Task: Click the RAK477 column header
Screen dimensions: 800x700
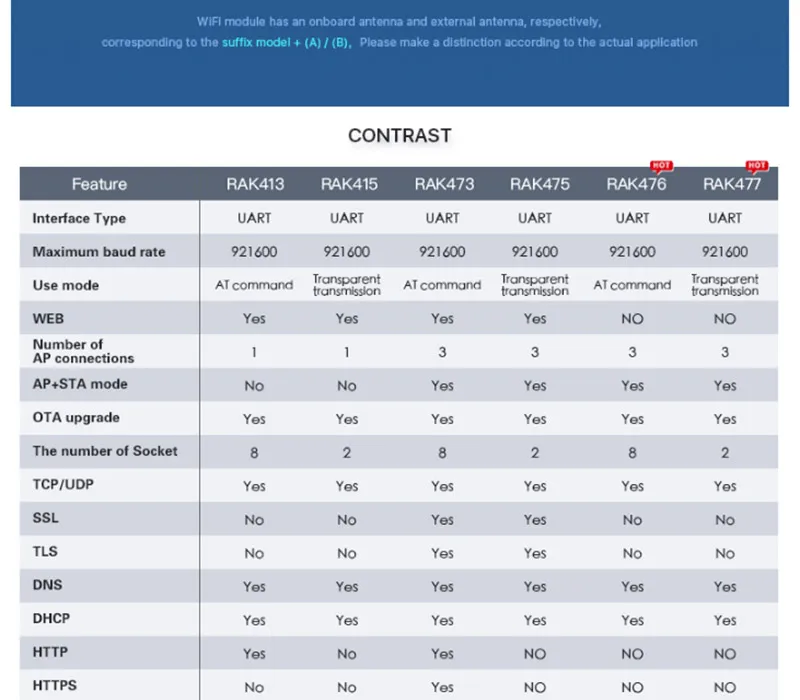Action: tap(732, 184)
